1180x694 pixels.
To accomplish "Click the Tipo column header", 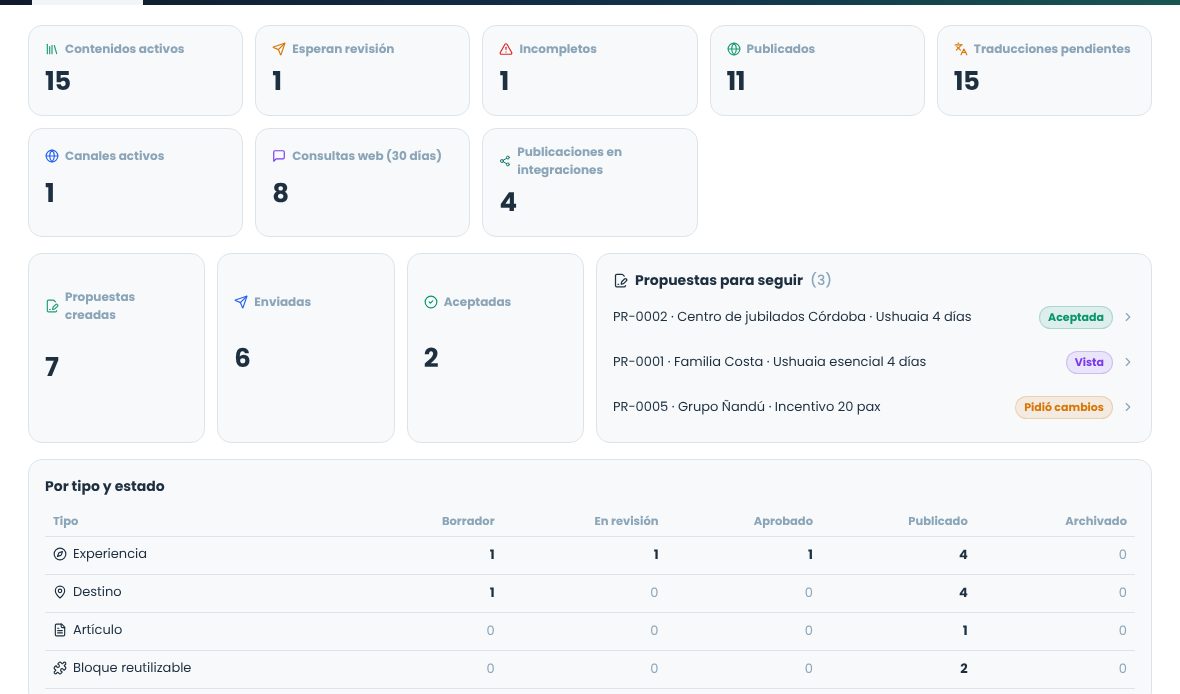I will [x=65, y=521].
